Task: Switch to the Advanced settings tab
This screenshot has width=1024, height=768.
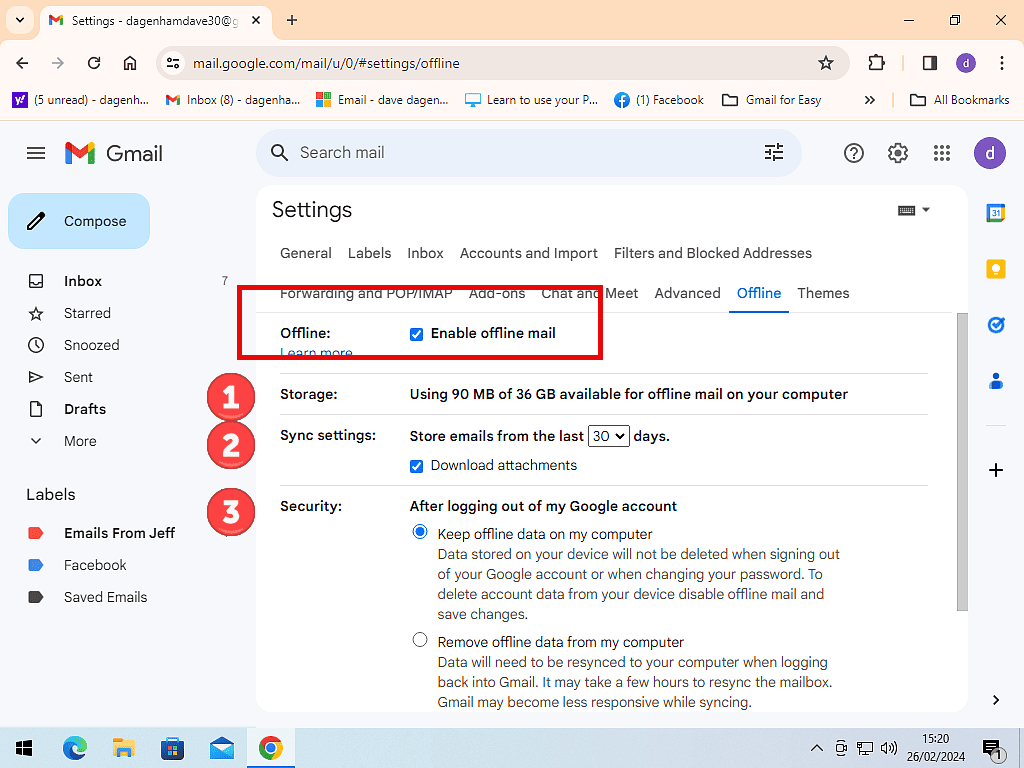Action: coord(687,293)
